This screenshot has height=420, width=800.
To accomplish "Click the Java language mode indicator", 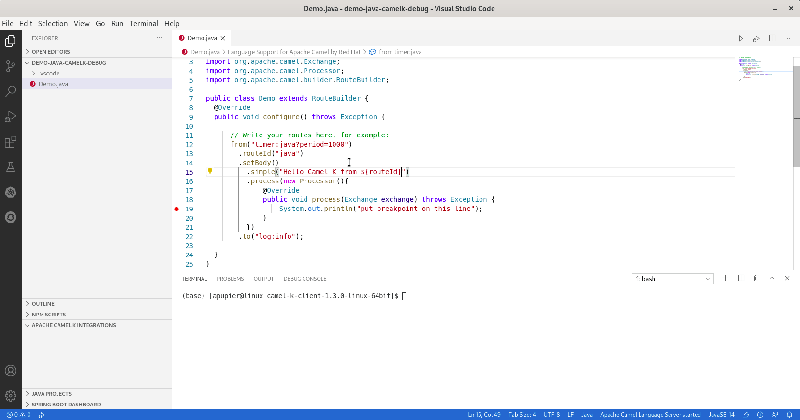I will (587, 415).
